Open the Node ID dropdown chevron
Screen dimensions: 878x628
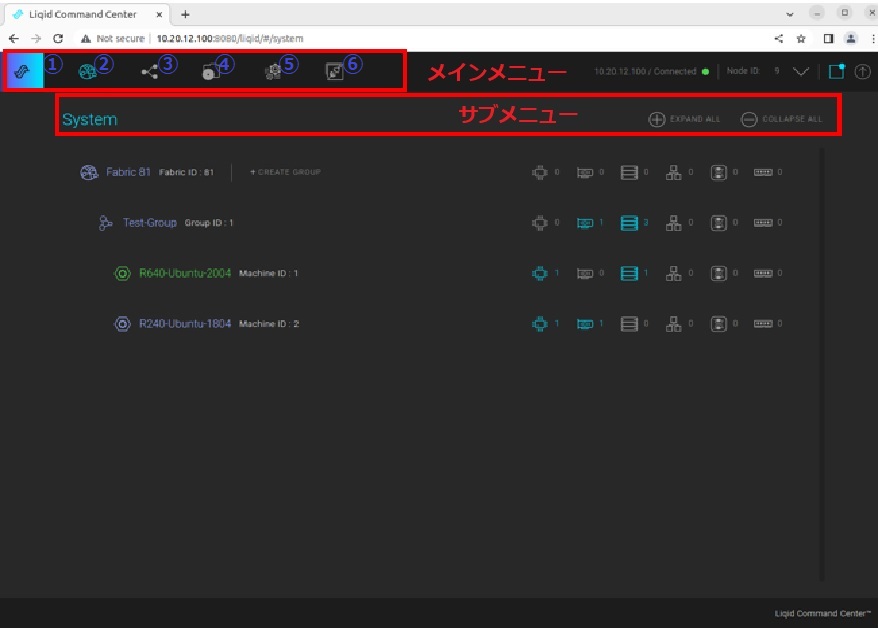pyautogui.click(x=801, y=71)
